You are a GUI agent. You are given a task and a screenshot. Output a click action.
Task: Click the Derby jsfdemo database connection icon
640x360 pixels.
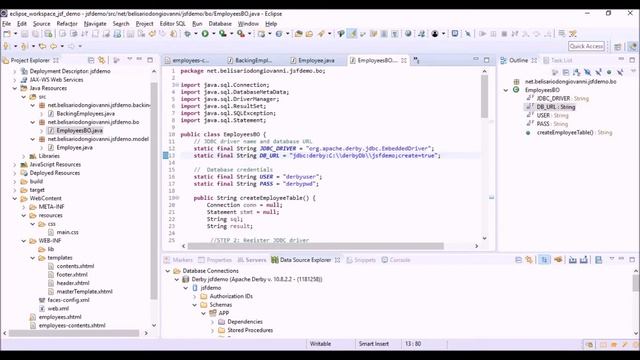(186, 279)
